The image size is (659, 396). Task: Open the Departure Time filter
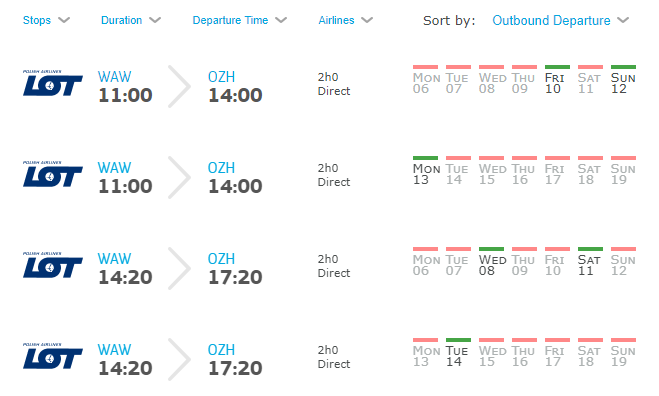240,20
